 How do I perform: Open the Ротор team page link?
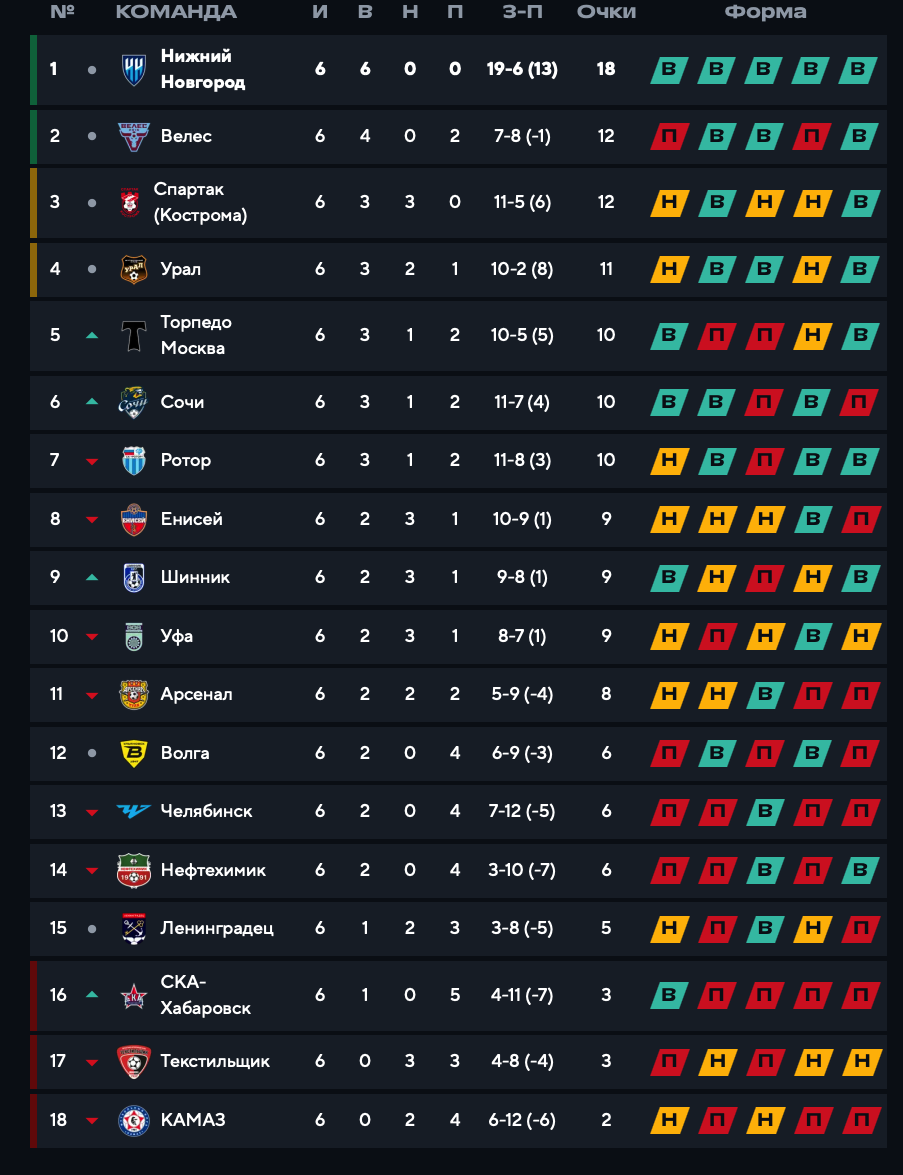[186, 460]
